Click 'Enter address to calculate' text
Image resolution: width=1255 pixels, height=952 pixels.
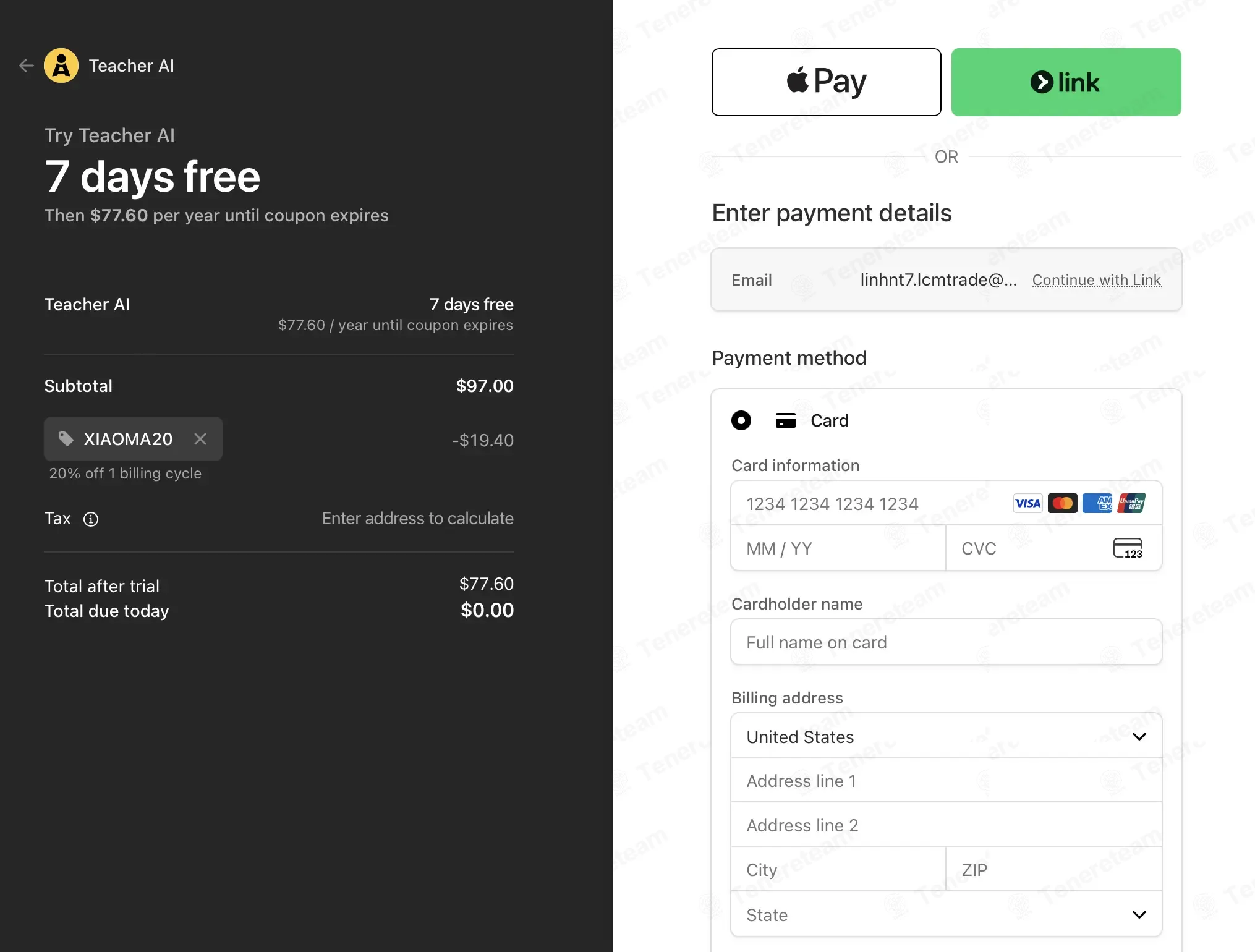click(x=418, y=519)
